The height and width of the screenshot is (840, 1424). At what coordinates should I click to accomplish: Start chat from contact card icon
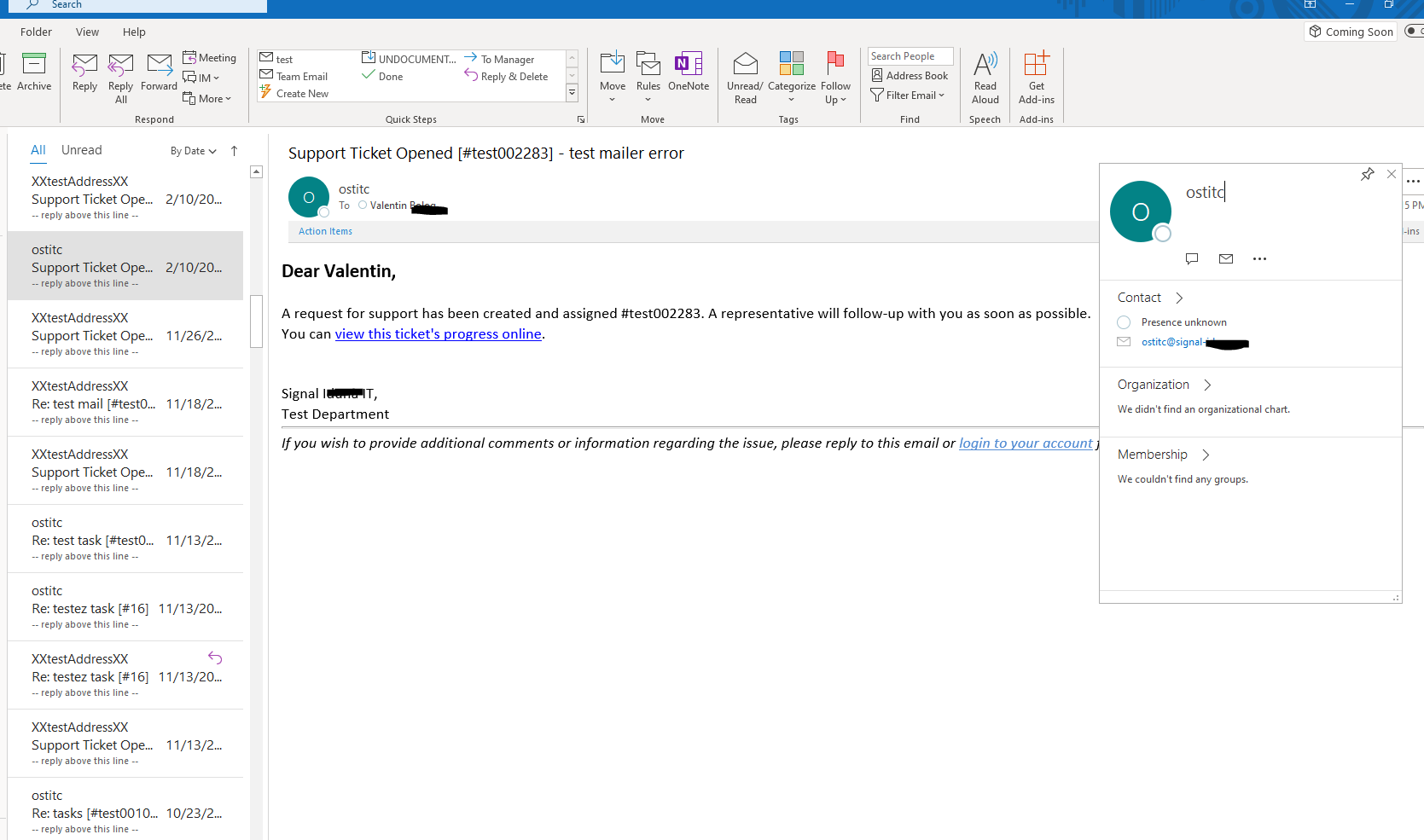tap(1192, 258)
